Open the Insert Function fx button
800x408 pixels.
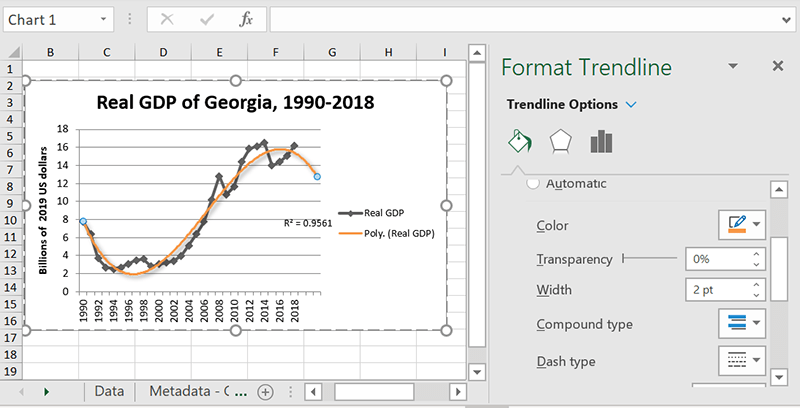tap(246, 19)
